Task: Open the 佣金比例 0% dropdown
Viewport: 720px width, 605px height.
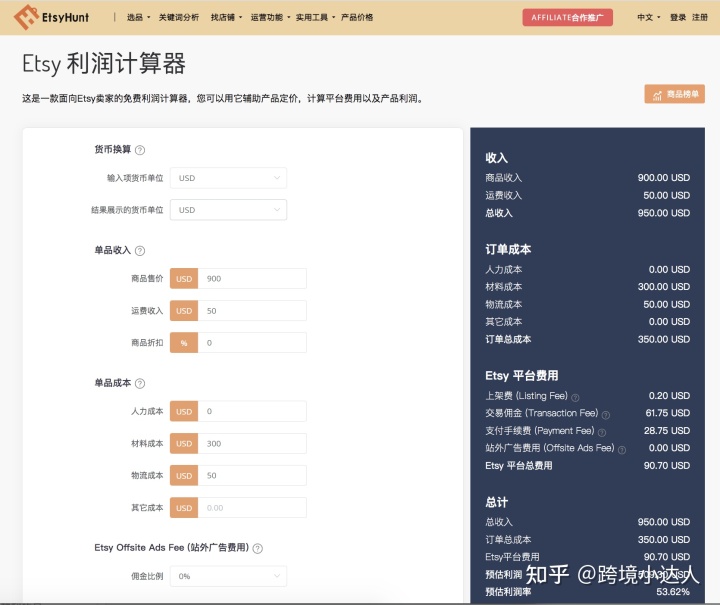Action: (x=228, y=576)
